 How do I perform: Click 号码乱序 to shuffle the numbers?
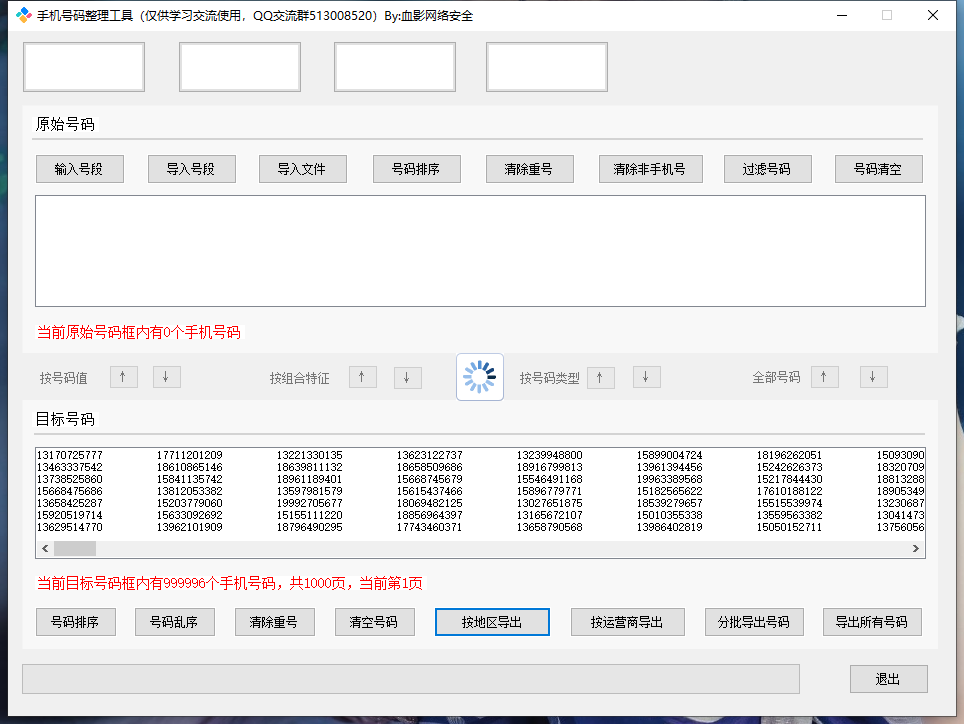click(175, 621)
